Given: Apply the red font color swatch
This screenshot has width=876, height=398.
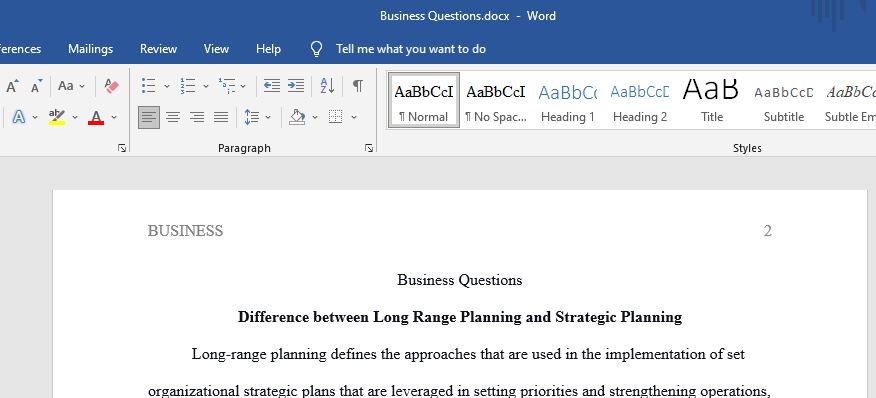Looking at the screenshot, I should [x=96, y=117].
